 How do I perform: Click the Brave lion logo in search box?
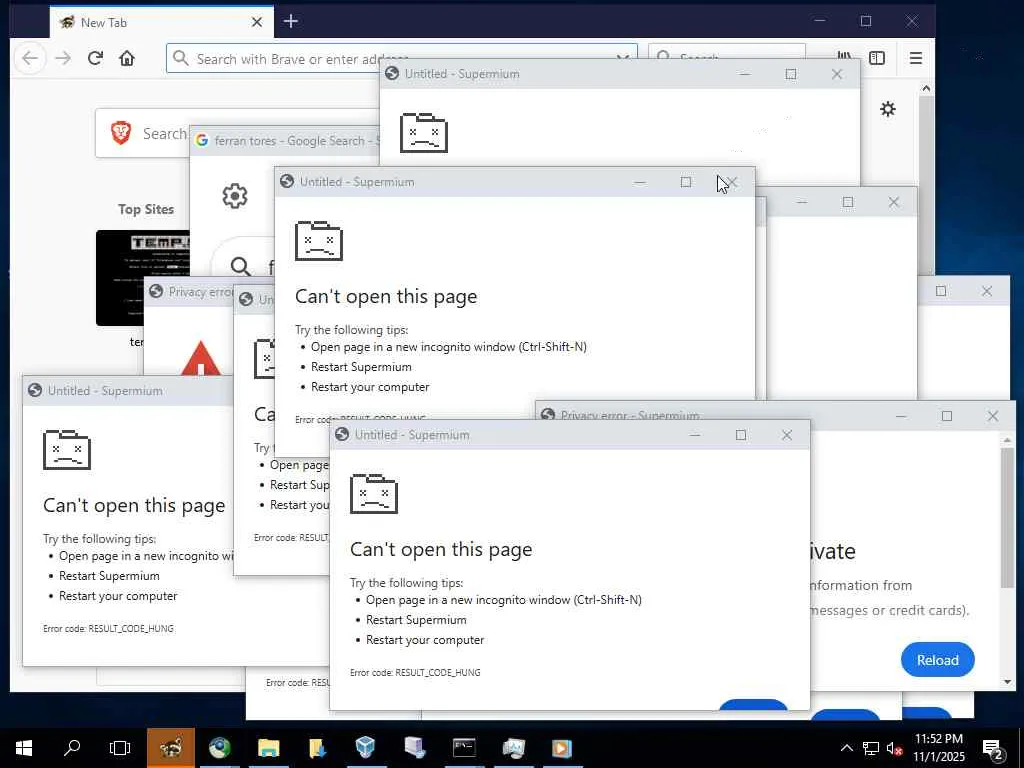tap(121, 133)
